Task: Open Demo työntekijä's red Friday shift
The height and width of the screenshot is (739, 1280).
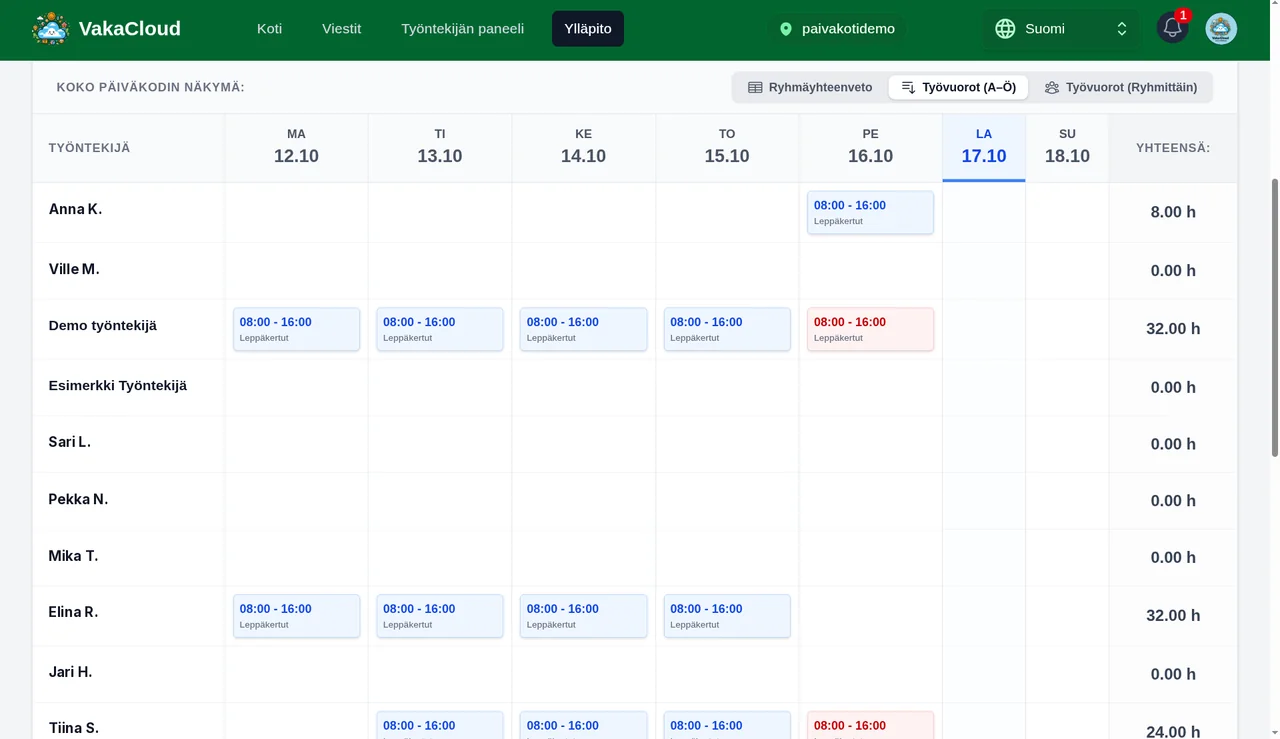Action: pos(870,329)
